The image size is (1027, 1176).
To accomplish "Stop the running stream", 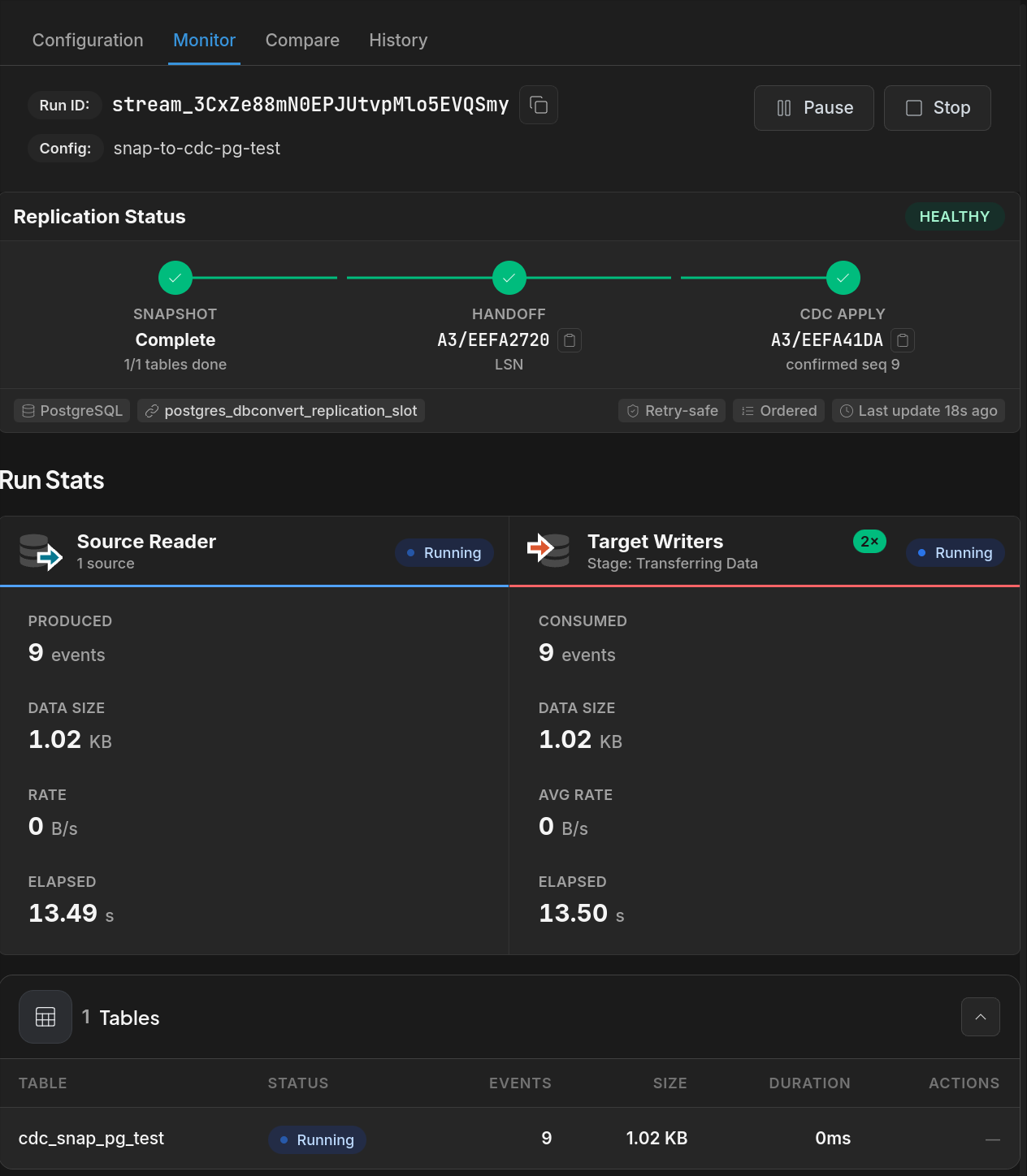I will pos(938,108).
